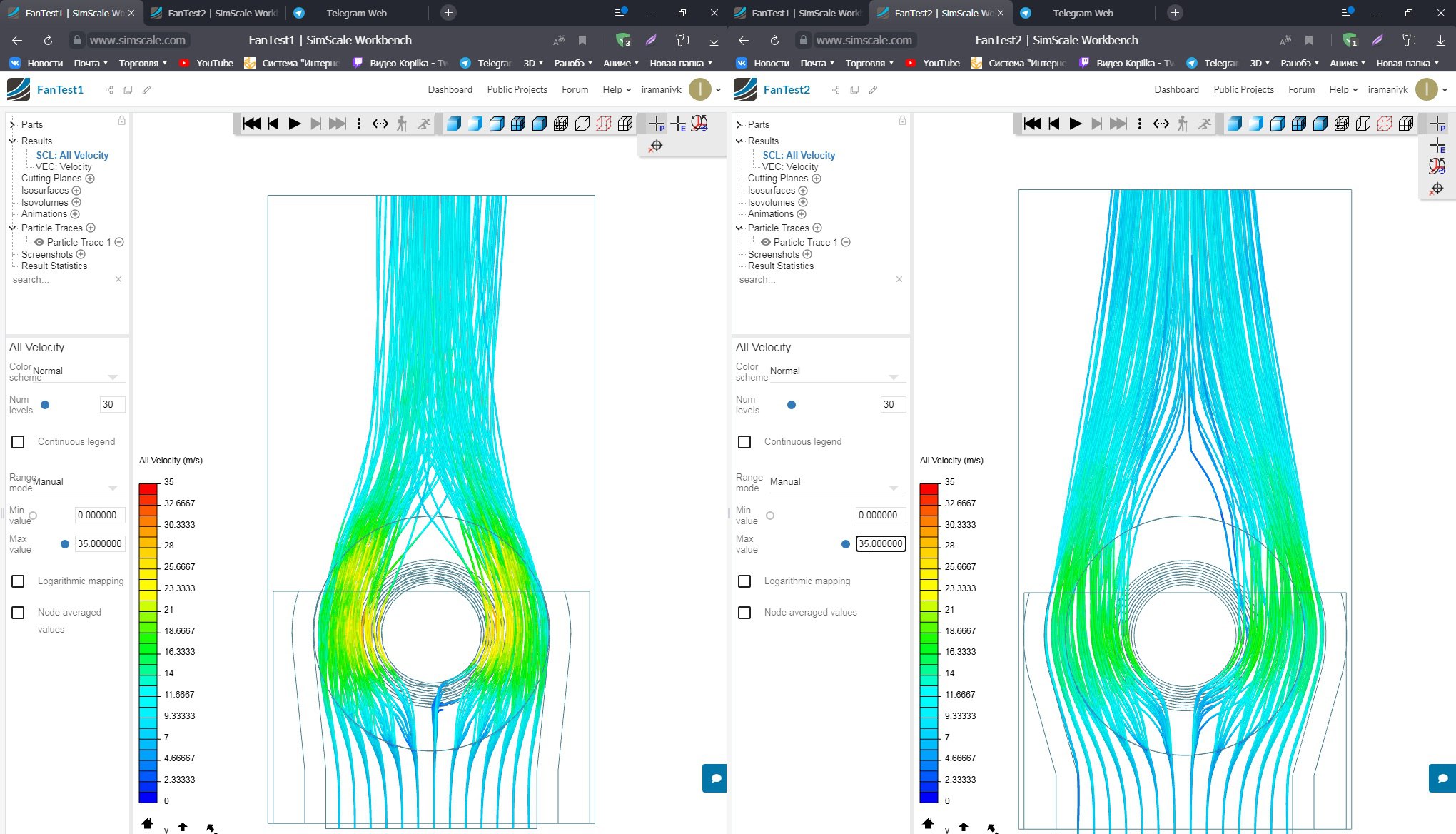This screenshot has height=834, width=1456.
Task: Open Result Statistics in FanTest2
Action: (x=781, y=266)
